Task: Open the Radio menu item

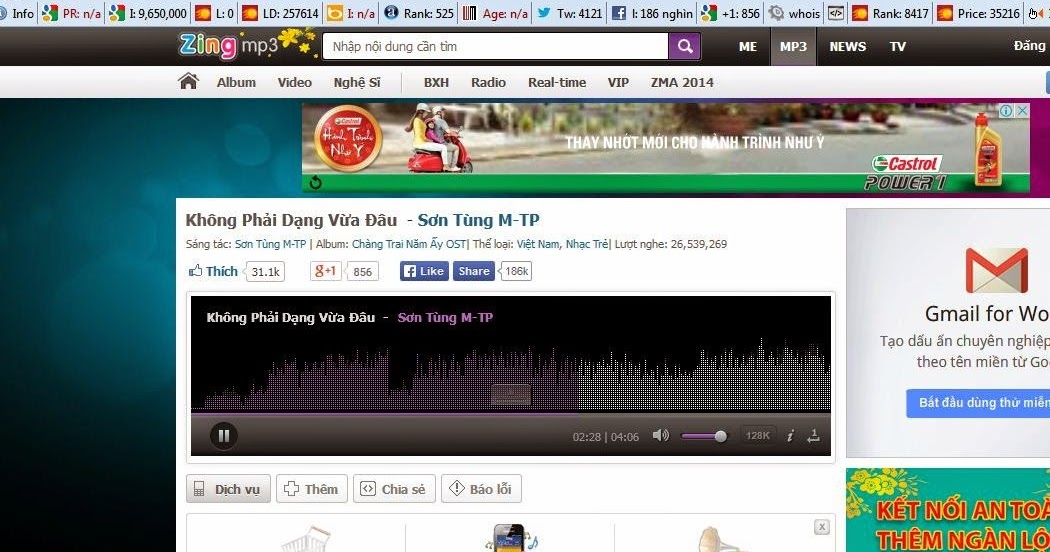Action: tap(488, 82)
